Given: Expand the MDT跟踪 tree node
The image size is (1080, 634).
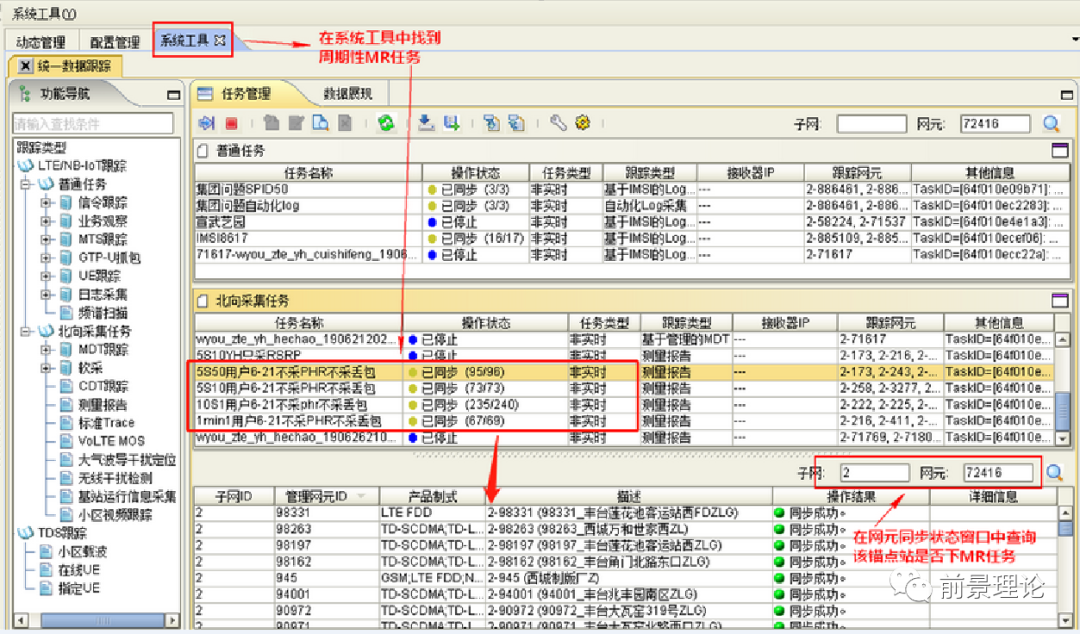Looking at the screenshot, I should click(46, 349).
